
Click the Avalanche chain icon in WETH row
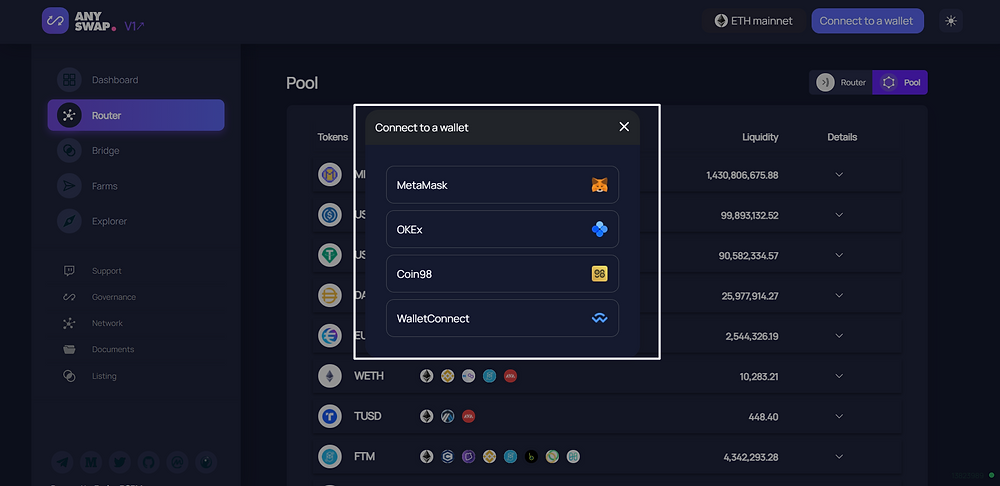click(x=510, y=376)
